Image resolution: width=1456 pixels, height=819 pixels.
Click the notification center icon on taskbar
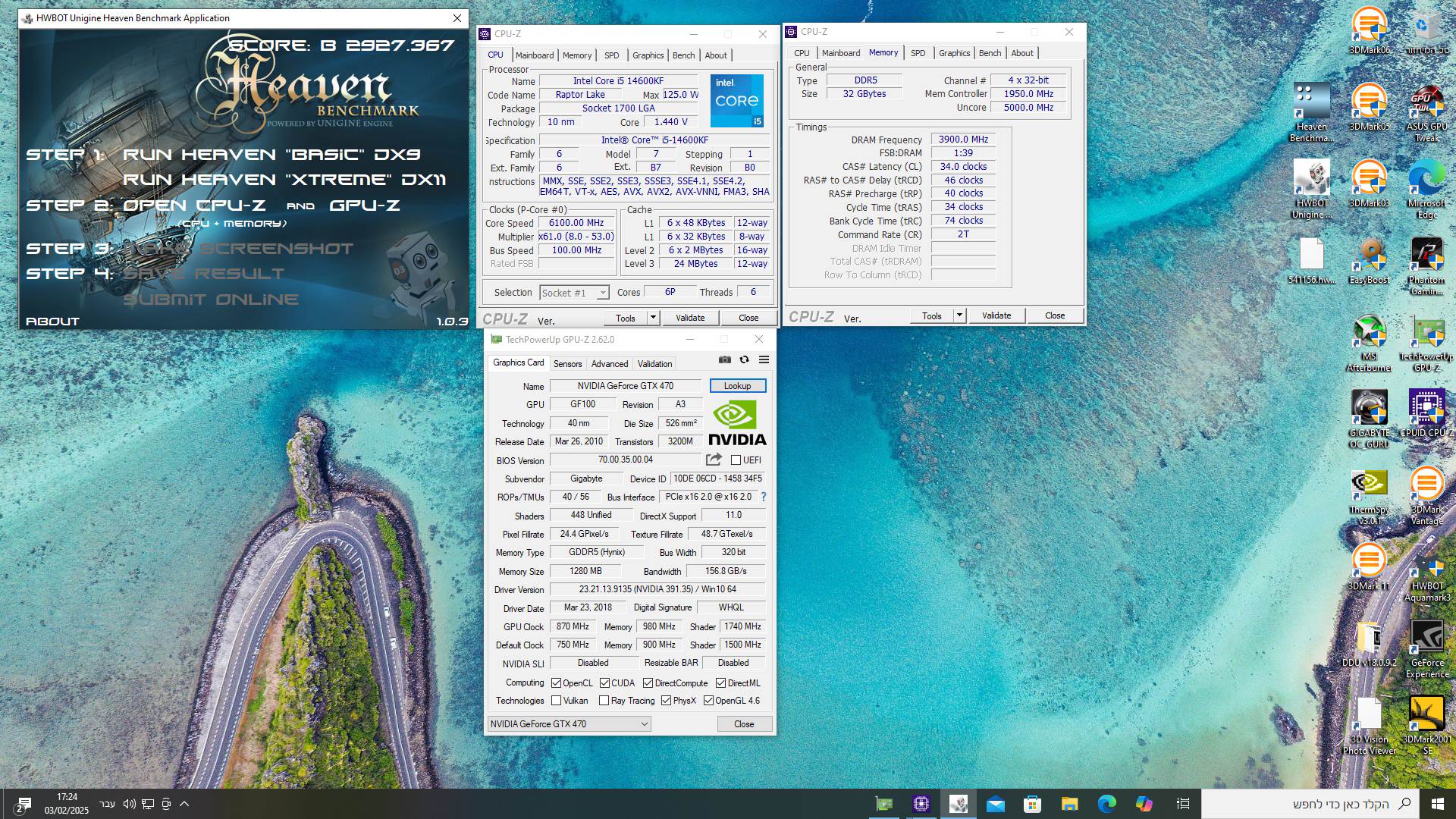pos(22,805)
